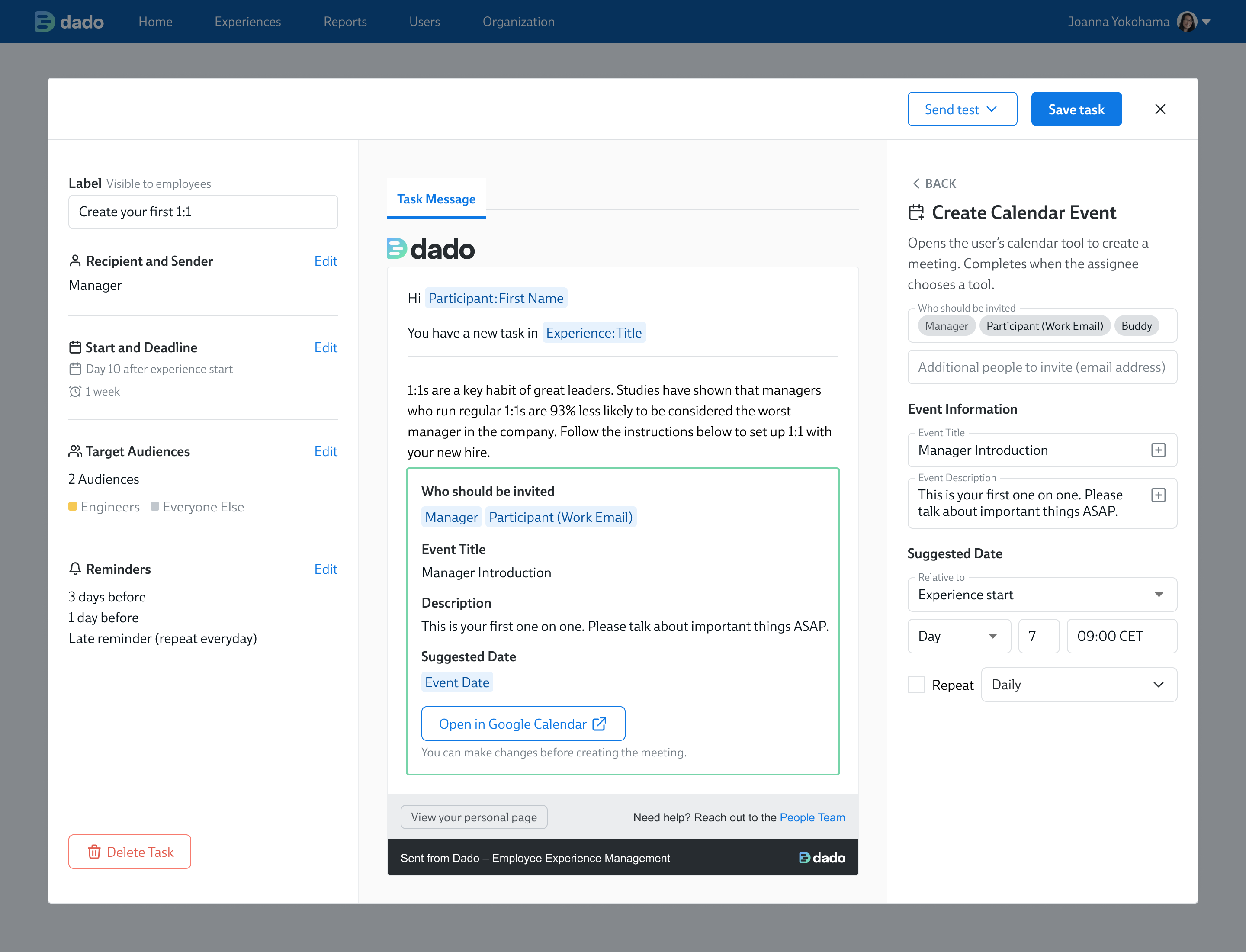
Task: Click the small calendar icon before Day 10
Action: [x=75, y=369]
